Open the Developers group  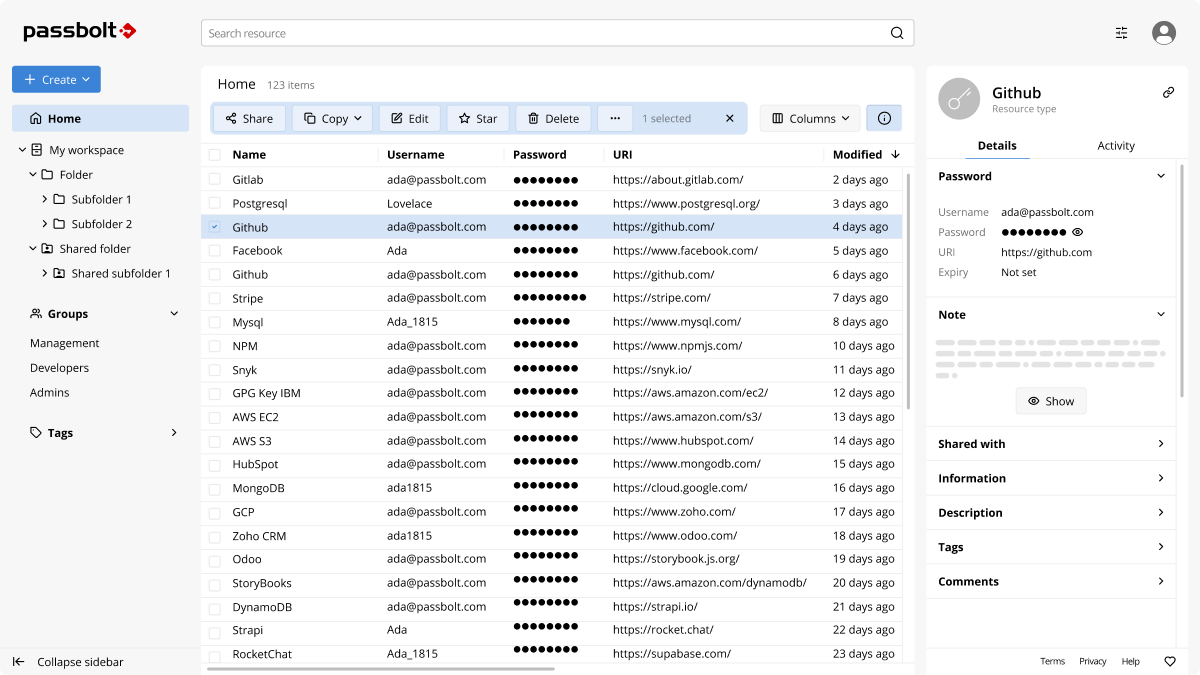pos(59,368)
